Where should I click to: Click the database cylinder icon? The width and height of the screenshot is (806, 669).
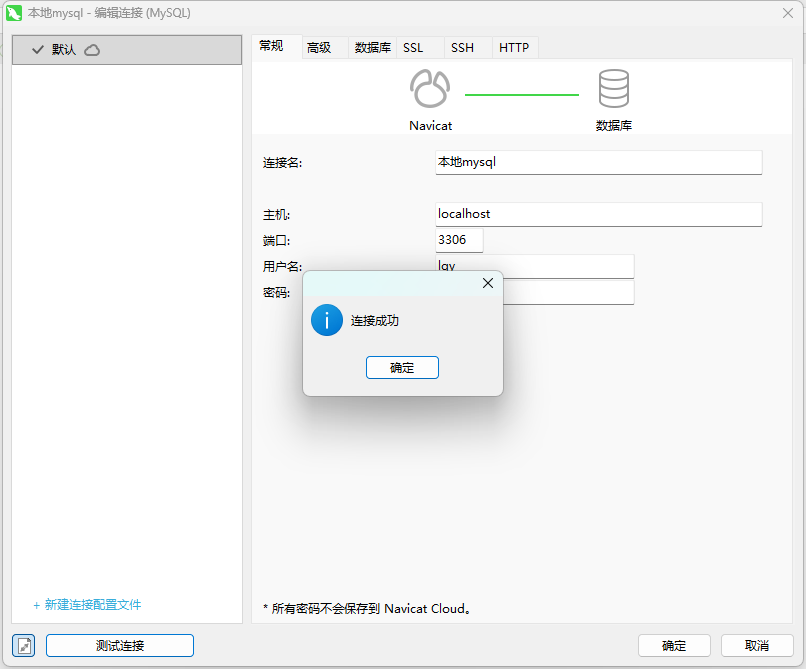613,88
